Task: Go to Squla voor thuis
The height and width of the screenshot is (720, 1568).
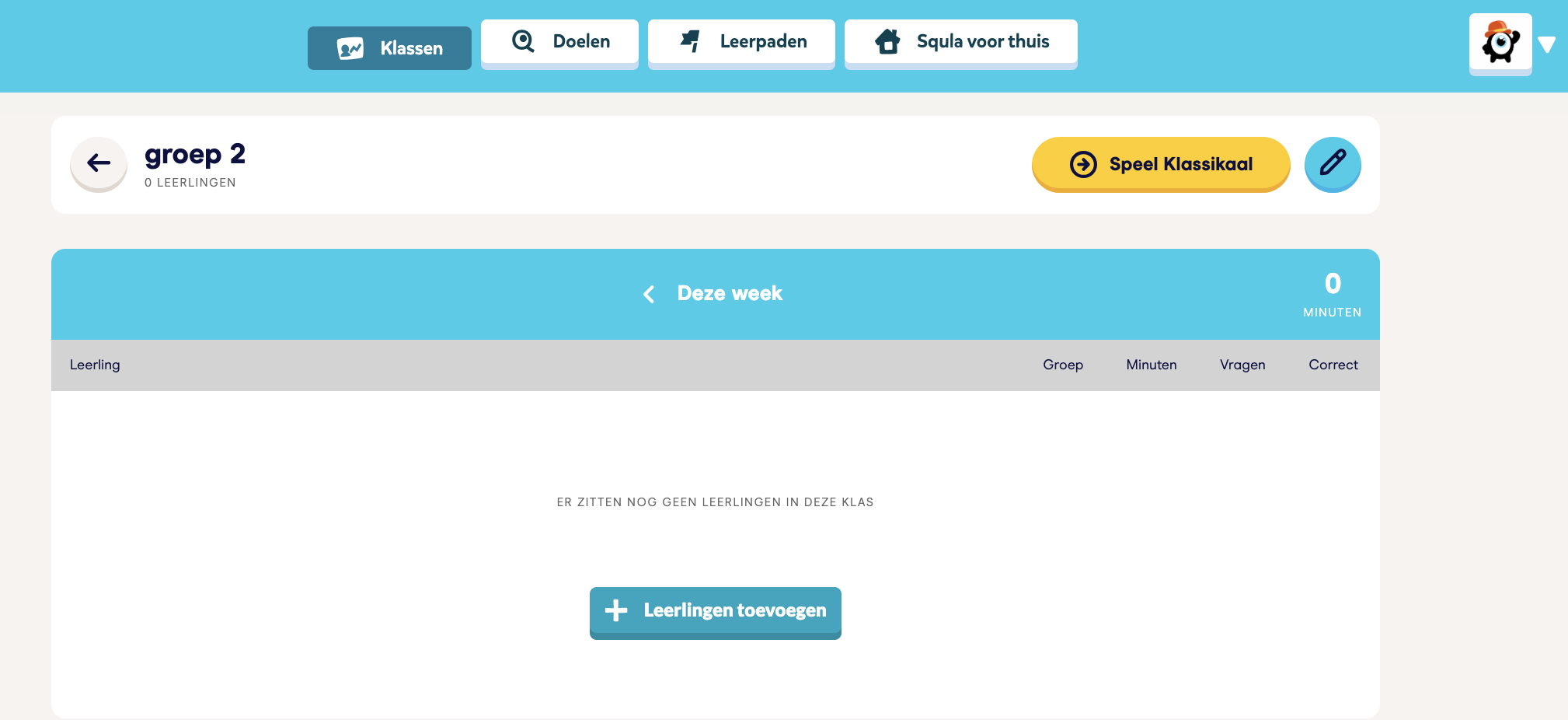Action: (960, 43)
